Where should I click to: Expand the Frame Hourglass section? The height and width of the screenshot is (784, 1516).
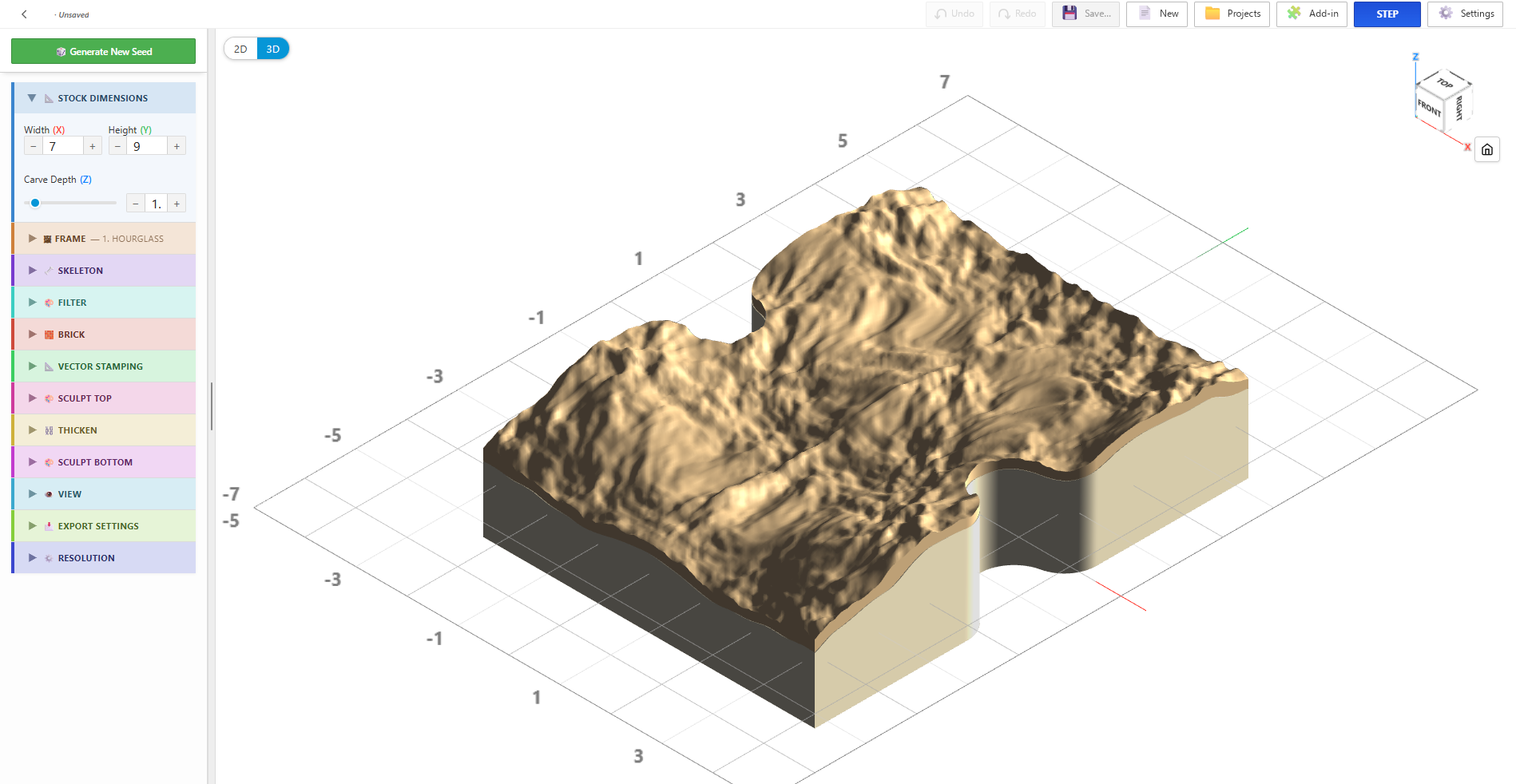pyautogui.click(x=105, y=239)
